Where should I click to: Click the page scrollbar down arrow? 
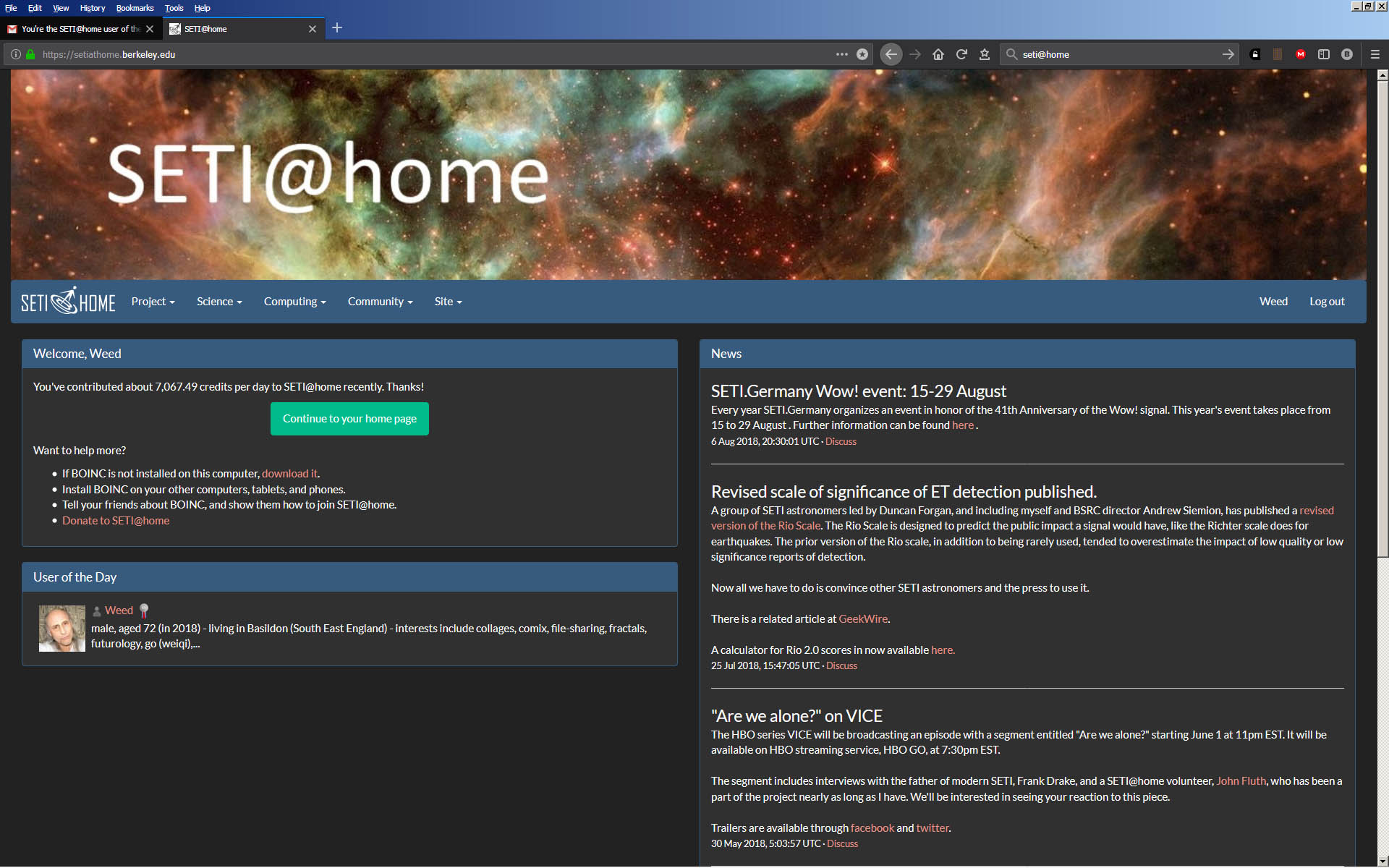point(1382,861)
